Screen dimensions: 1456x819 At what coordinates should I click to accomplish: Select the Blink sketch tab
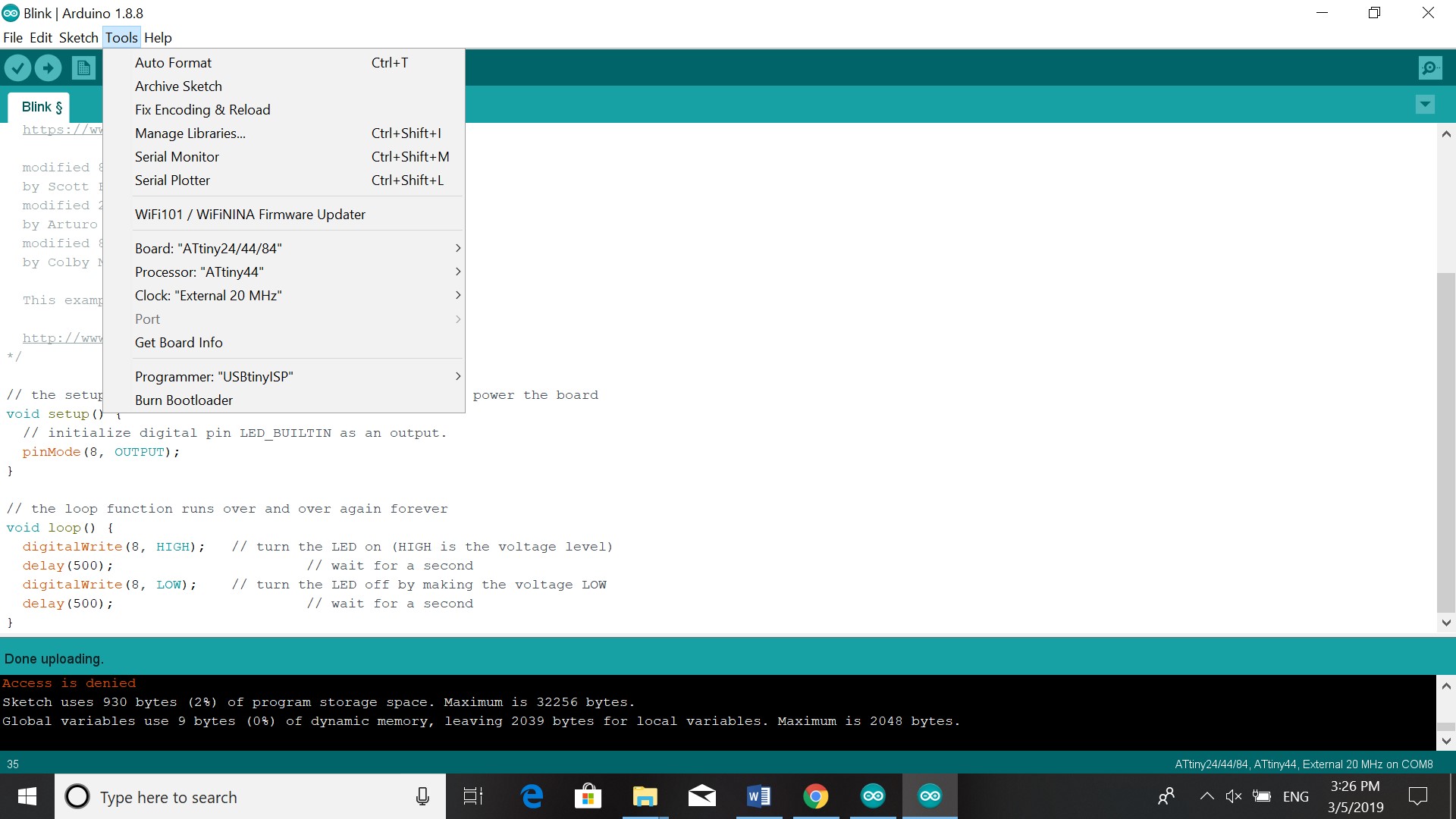pyautogui.click(x=41, y=107)
